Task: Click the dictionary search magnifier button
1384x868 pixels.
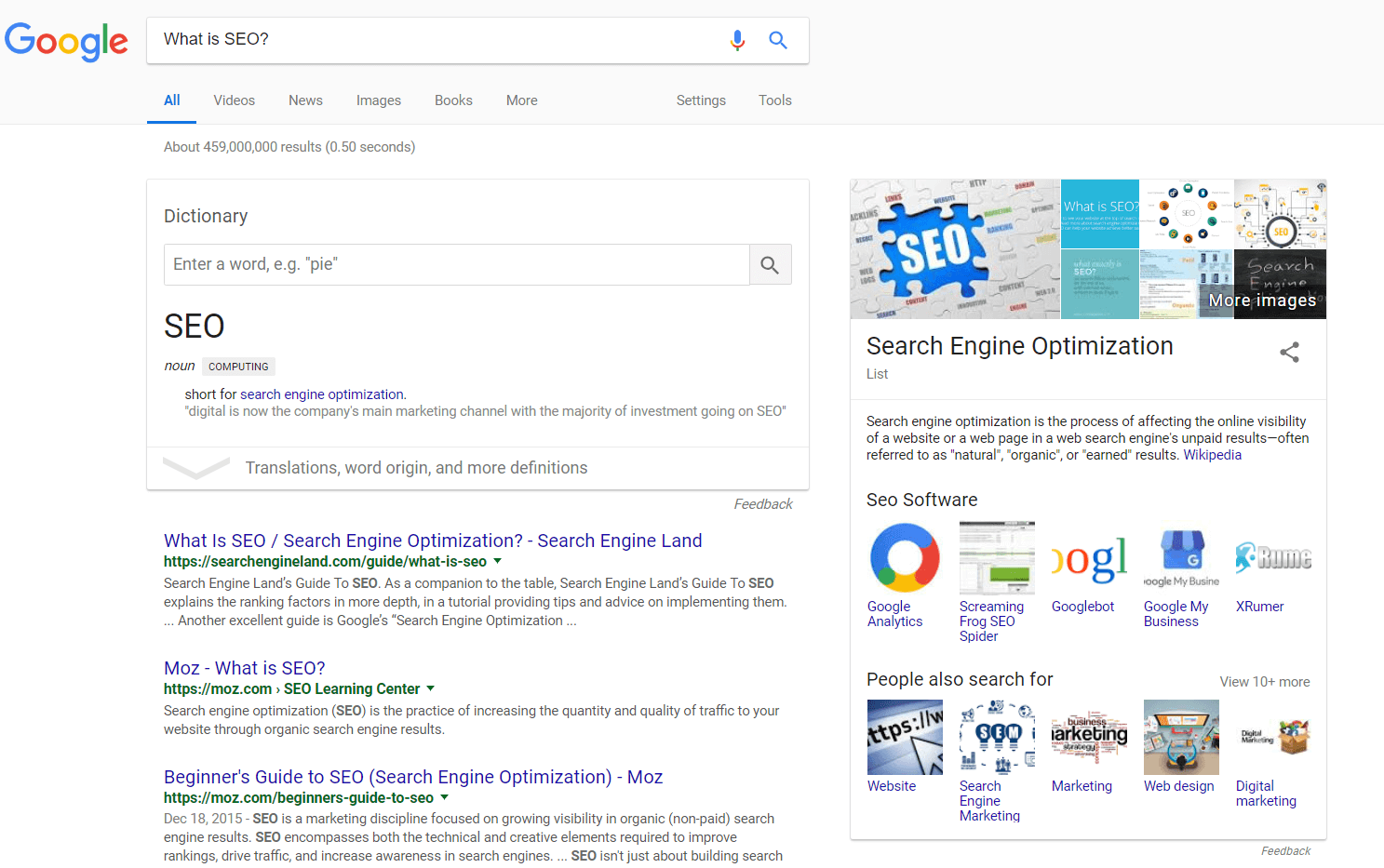Action: [x=770, y=265]
